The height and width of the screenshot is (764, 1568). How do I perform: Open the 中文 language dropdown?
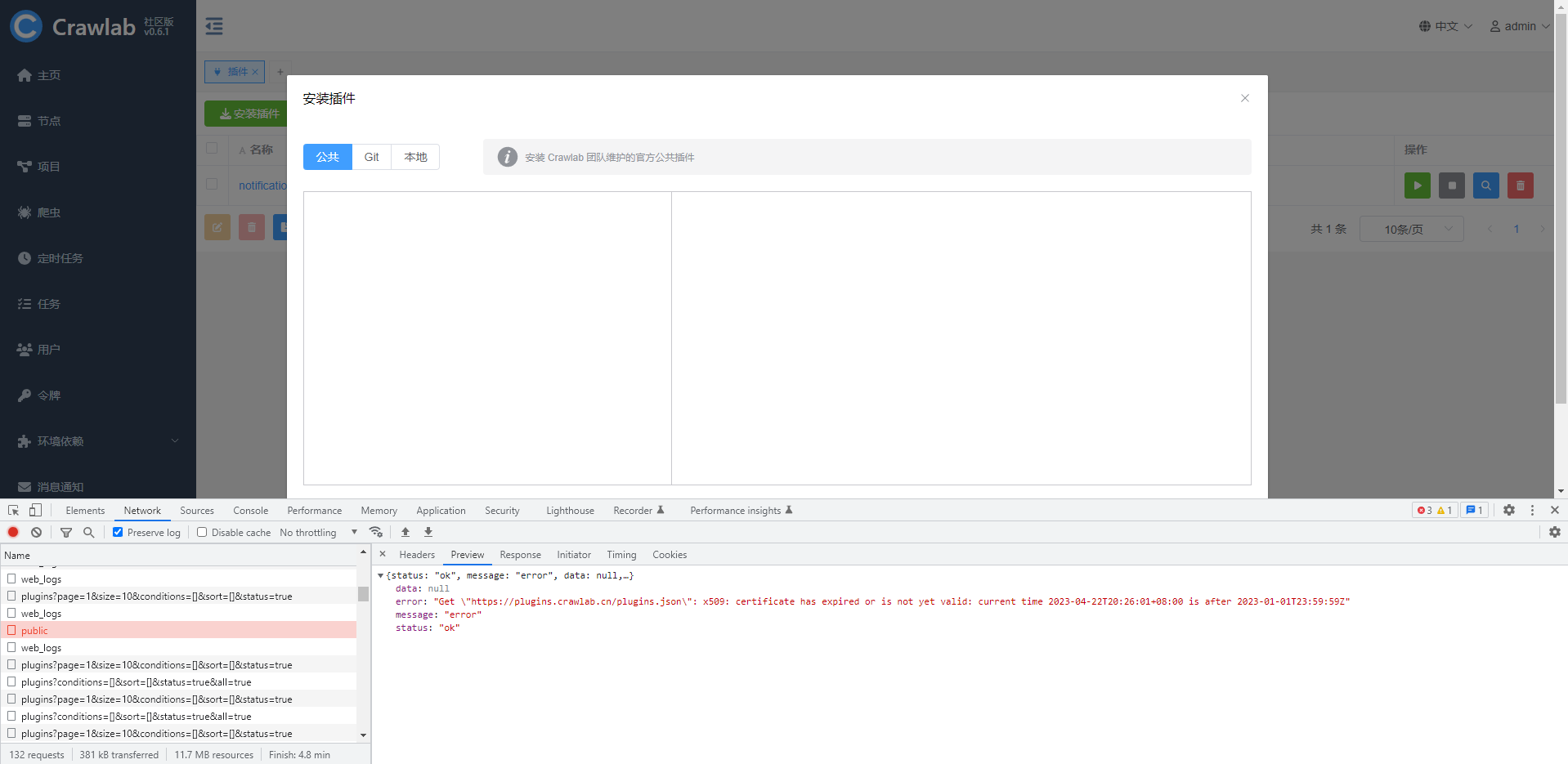[1444, 25]
